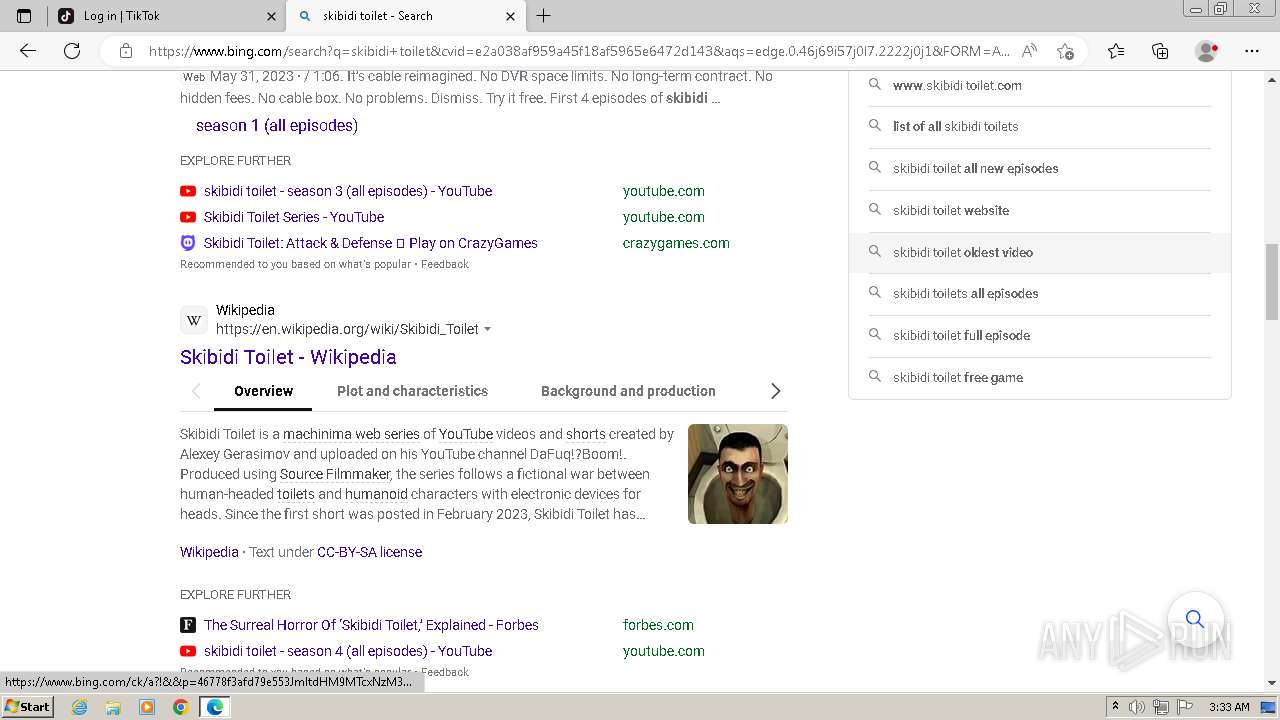Open the Collections panel
The height and width of the screenshot is (720, 1280).
[x=1160, y=51]
